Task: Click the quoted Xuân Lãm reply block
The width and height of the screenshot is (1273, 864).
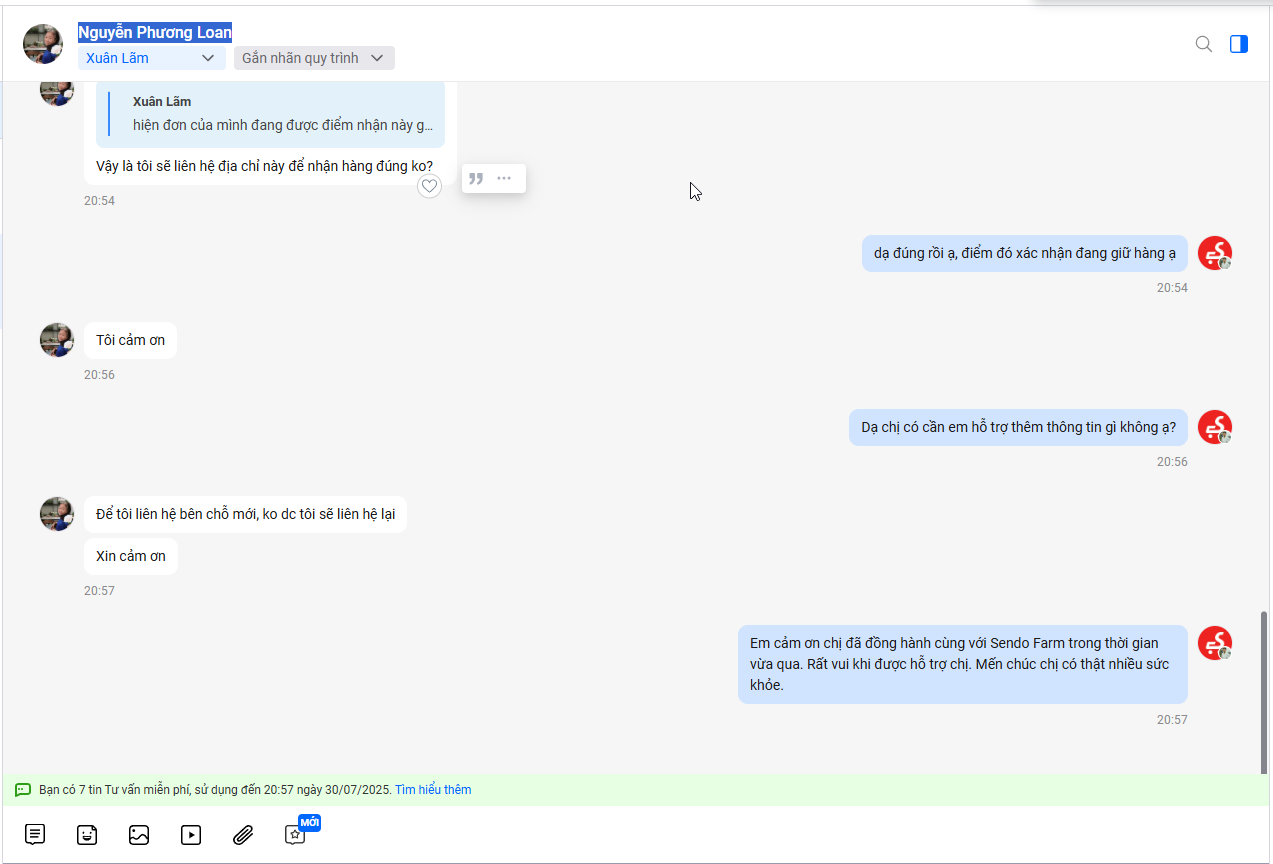Action: 271,114
